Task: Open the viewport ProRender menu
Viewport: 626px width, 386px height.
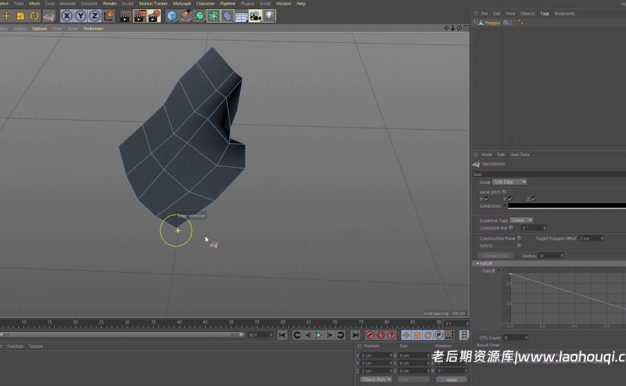Action: [93, 29]
